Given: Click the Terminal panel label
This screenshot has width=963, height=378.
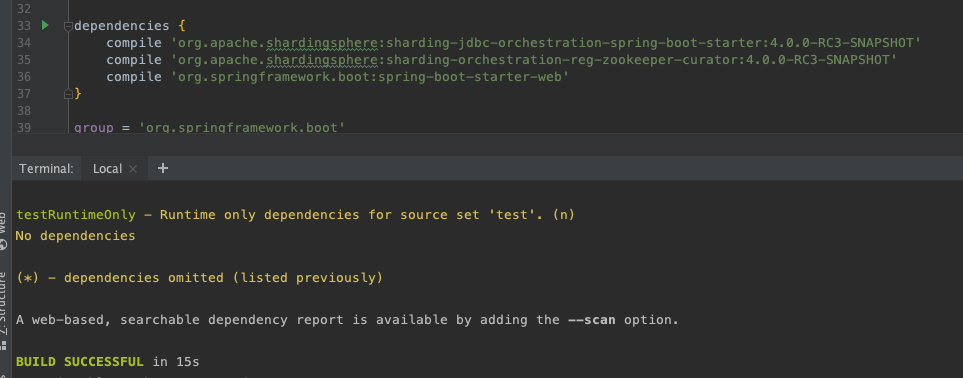Looking at the screenshot, I should coord(46,168).
